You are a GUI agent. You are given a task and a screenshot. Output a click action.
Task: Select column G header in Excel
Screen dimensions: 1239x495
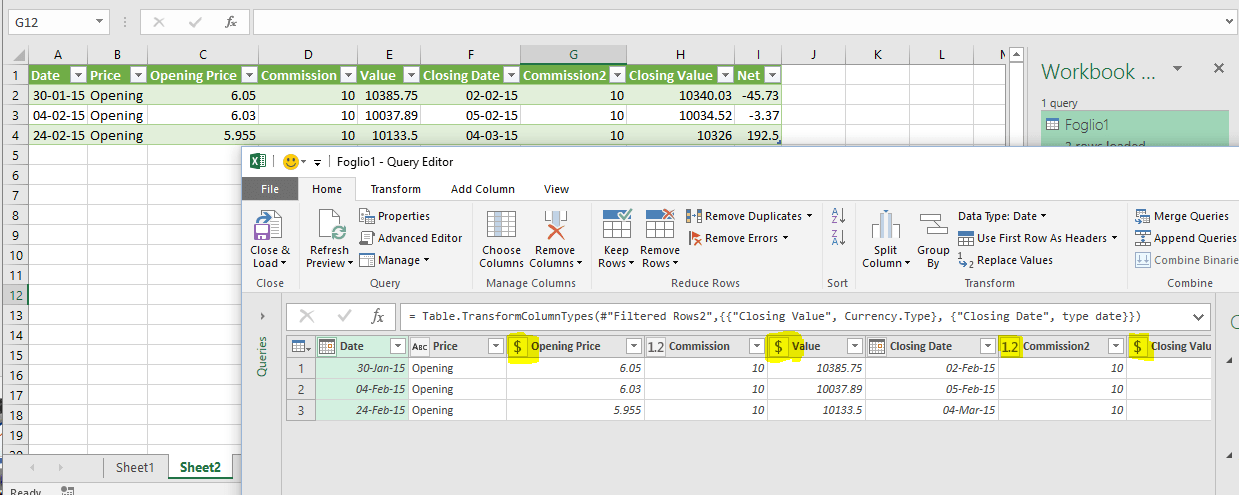pos(573,54)
